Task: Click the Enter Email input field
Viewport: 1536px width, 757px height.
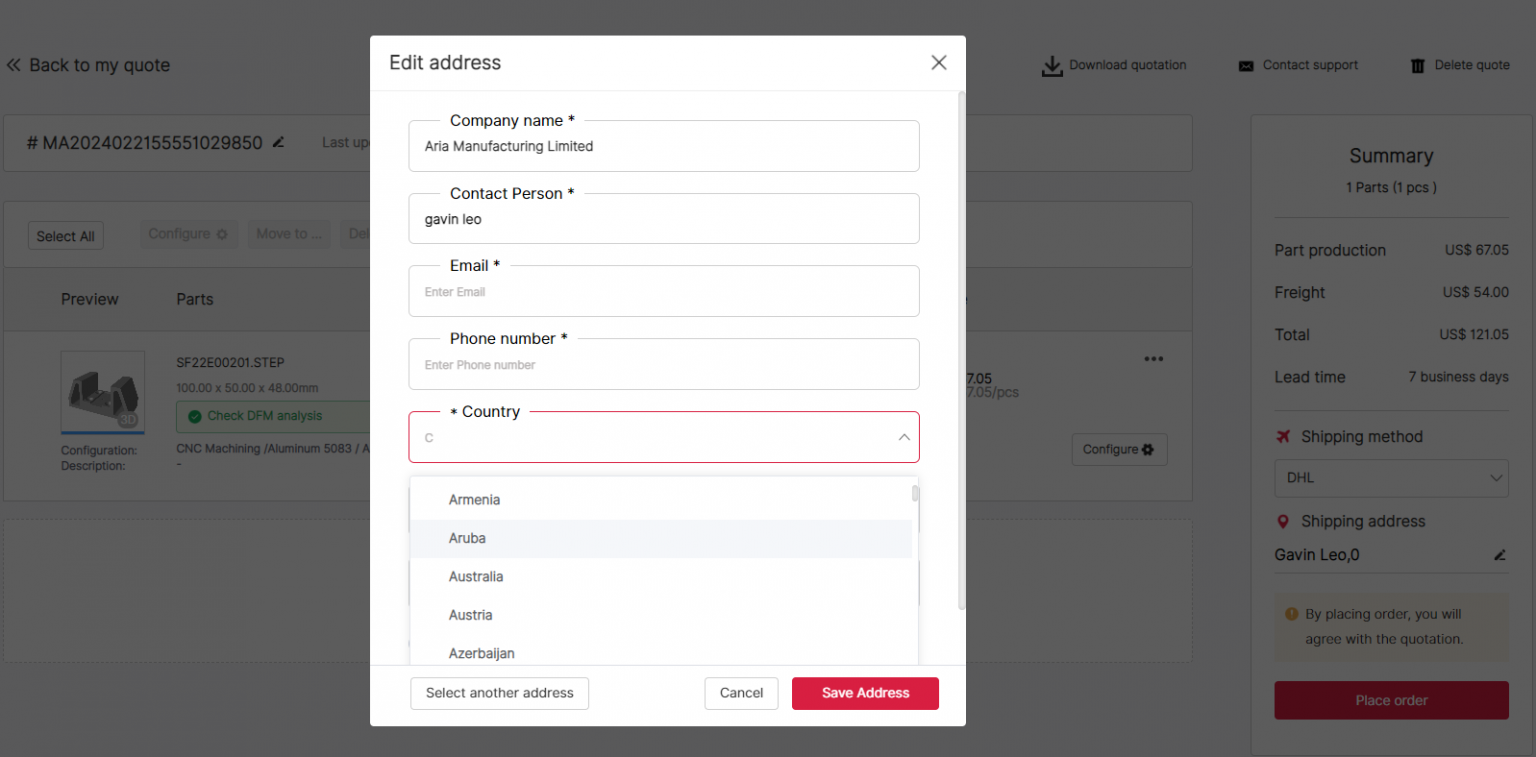Action: coord(663,291)
